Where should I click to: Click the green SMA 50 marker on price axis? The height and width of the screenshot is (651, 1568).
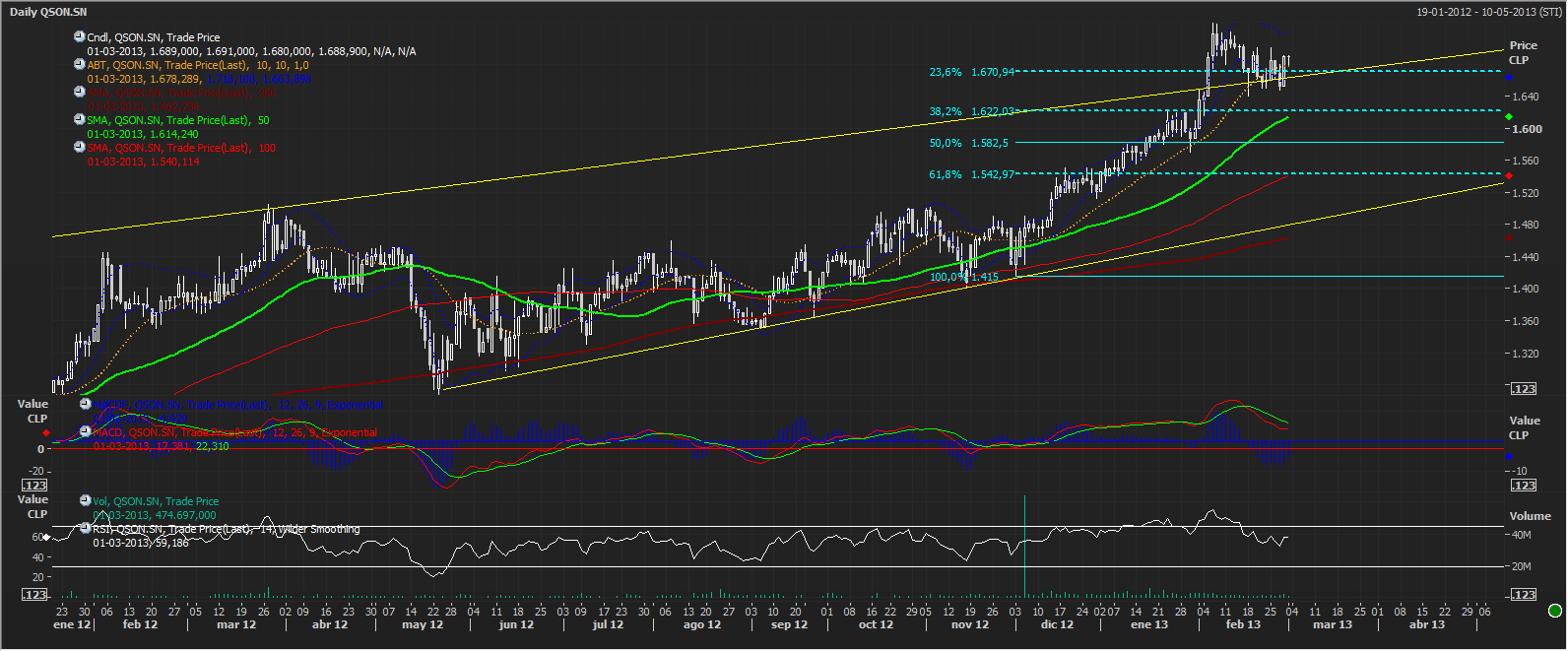(1509, 116)
